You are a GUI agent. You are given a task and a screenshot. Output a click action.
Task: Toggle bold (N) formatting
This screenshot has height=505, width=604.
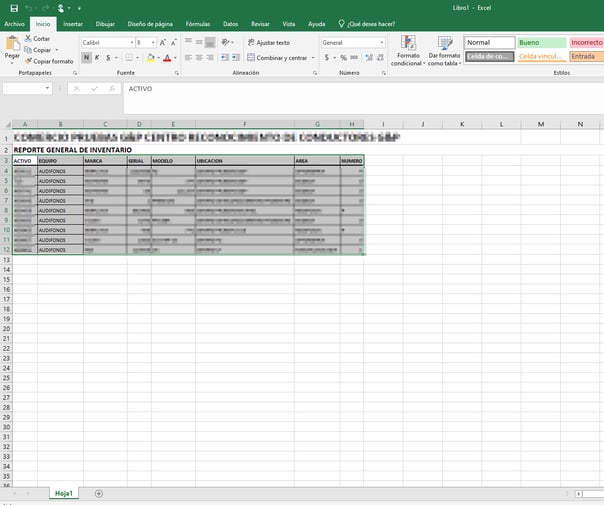pos(86,58)
